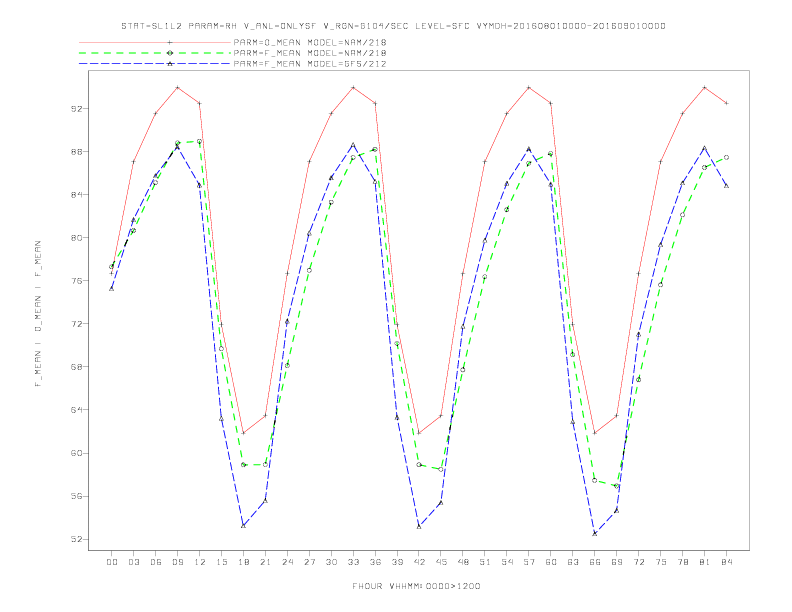The width and height of the screenshot is (792, 612).
Task: Click the 52 tick label on the vertical axis
Action: click(x=76, y=539)
